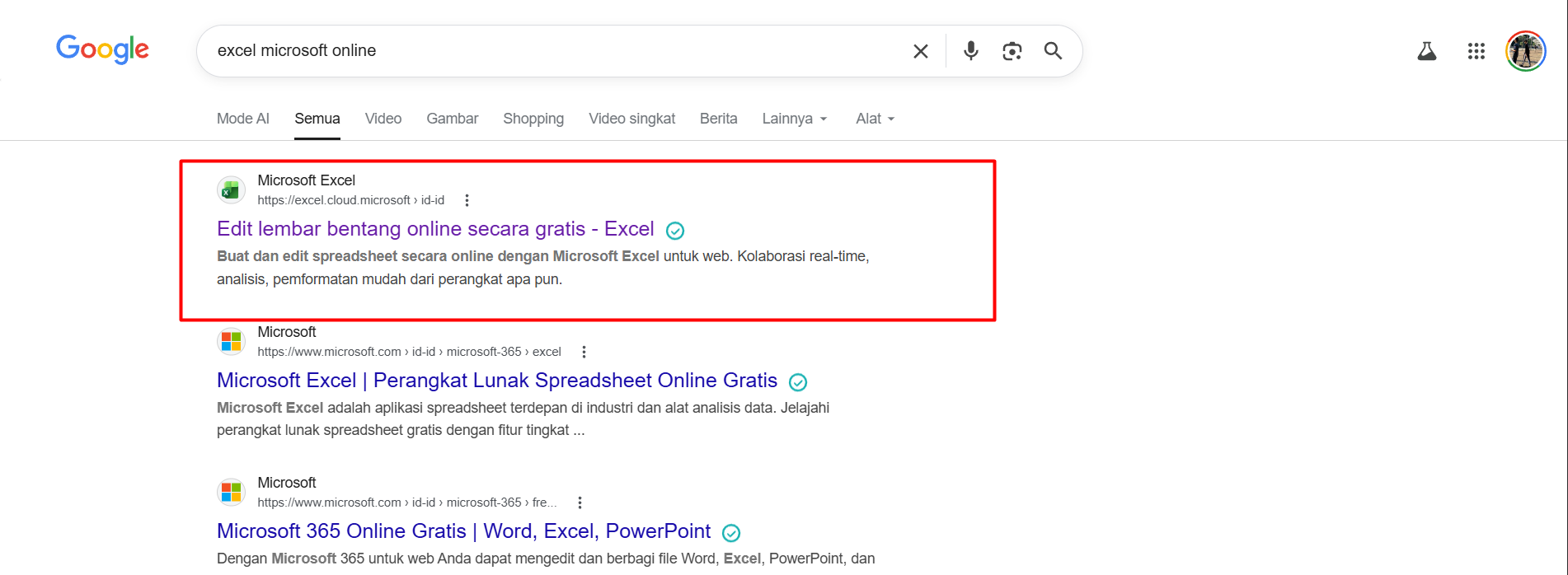Click Microsoft favicon of Microsoft 365 Online Gratis result

click(x=231, y=492)
